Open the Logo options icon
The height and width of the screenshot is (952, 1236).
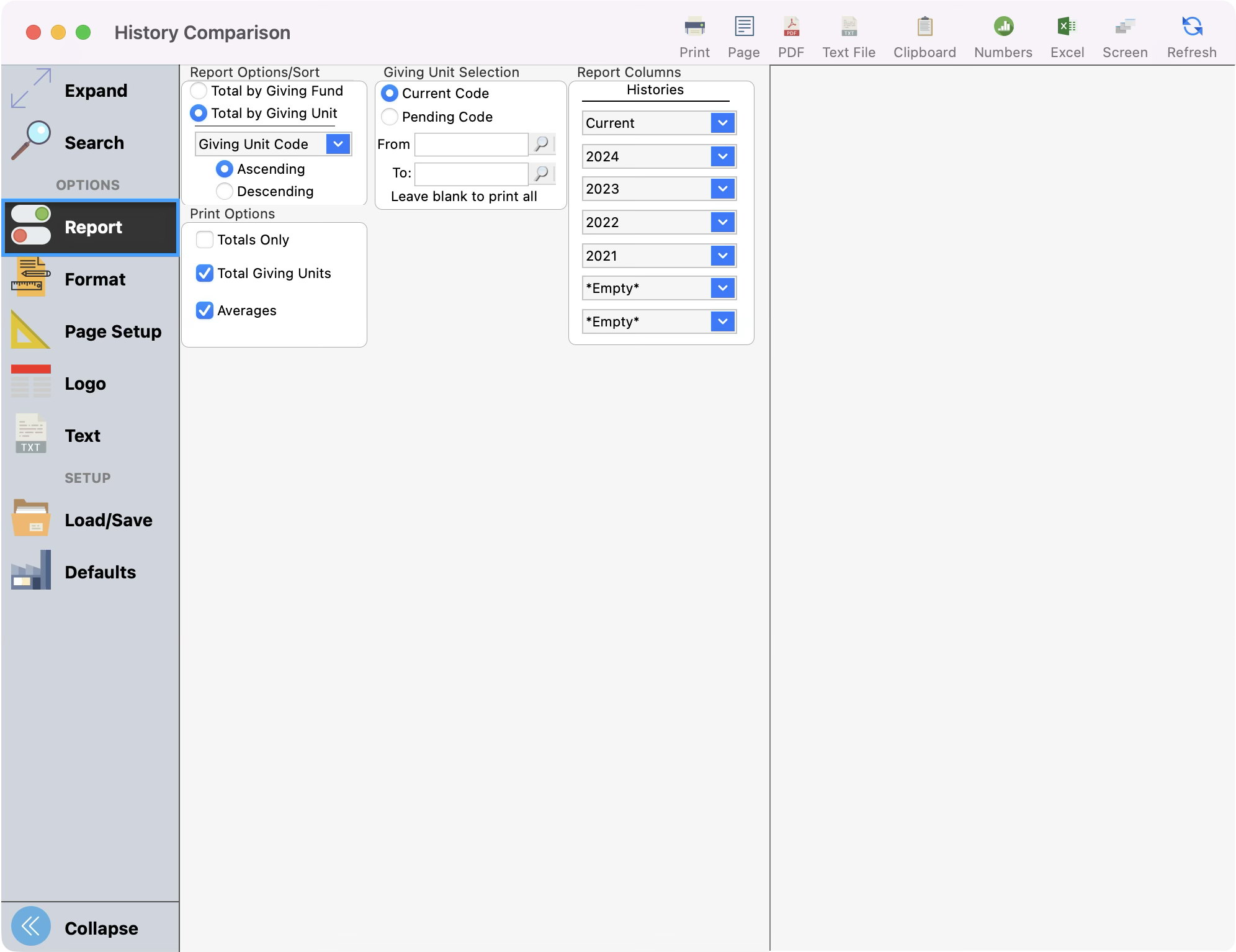pyautogui.click(x=31, y=382)
